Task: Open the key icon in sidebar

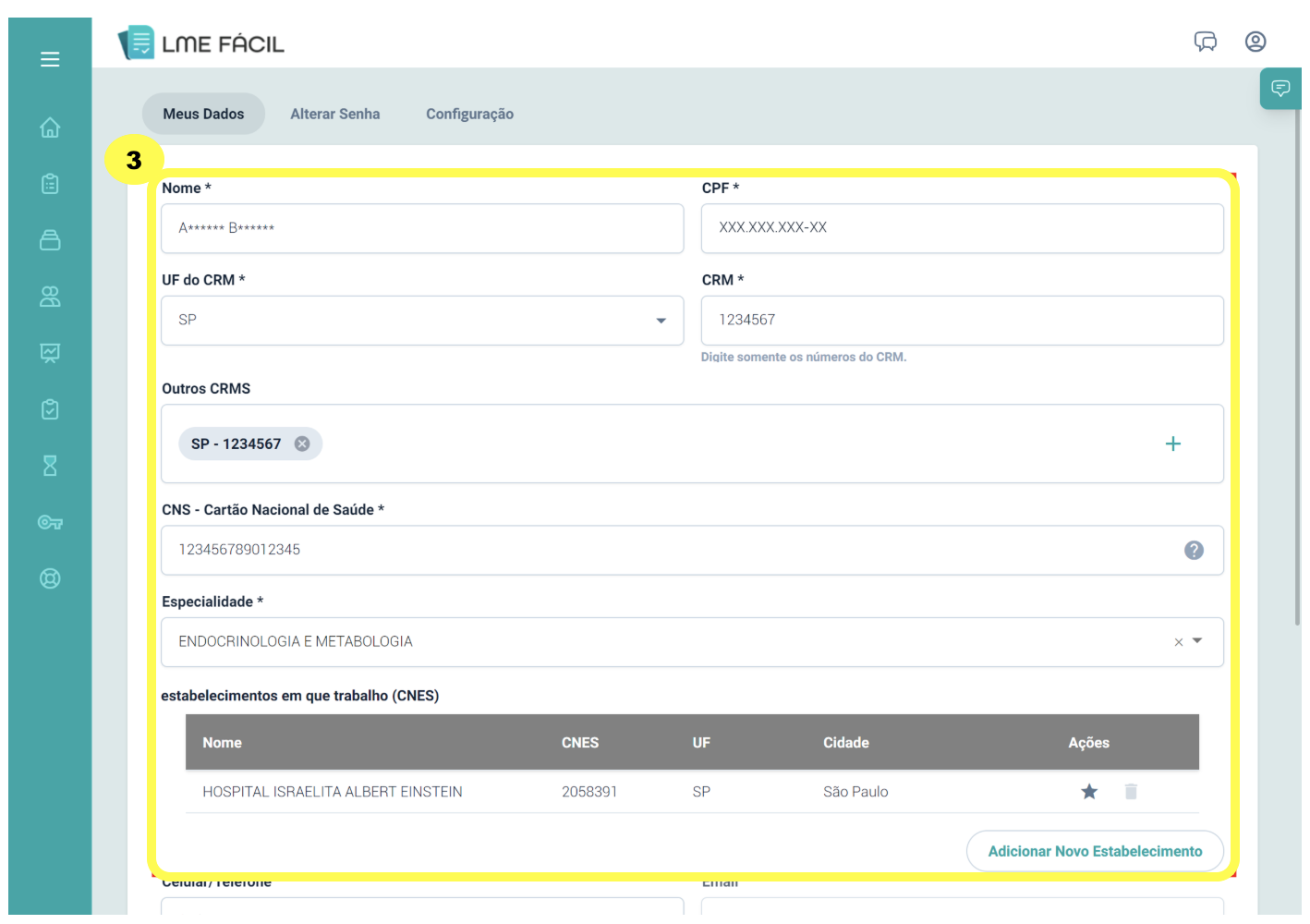Action: 50,523
